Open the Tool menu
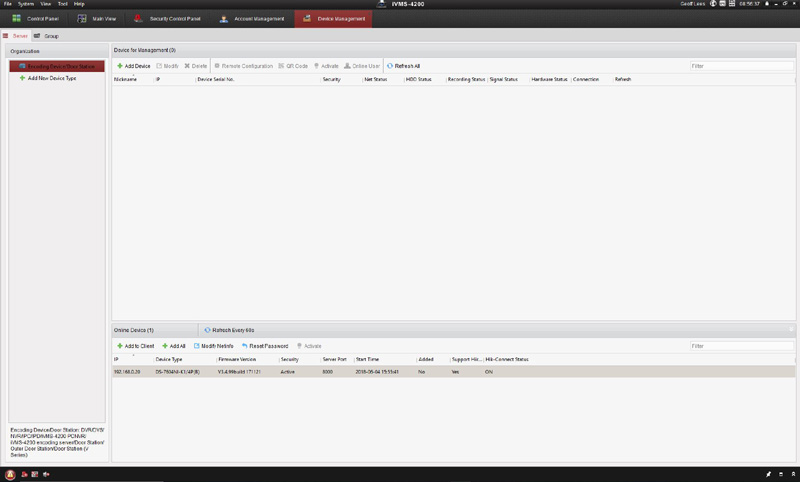 coord(62,4)
